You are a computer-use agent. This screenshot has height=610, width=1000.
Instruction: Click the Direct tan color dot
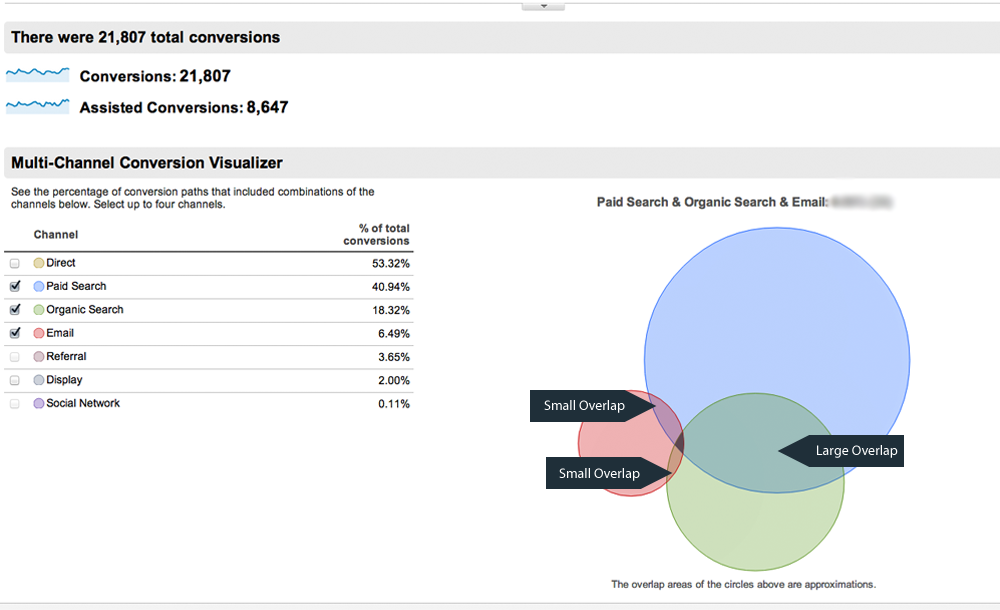(x=39, y=263)
